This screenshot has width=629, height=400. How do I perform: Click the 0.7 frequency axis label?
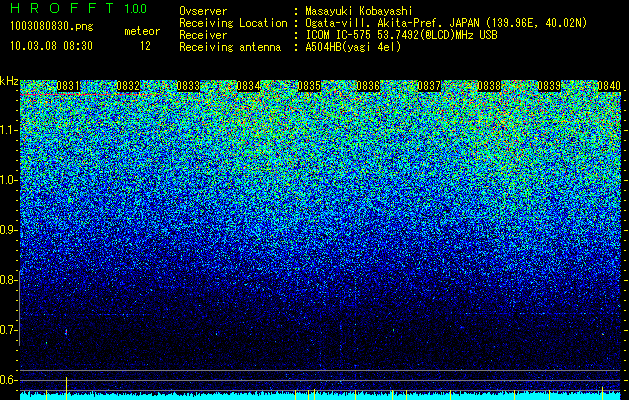pyautogui.click(x=8, y=330)
